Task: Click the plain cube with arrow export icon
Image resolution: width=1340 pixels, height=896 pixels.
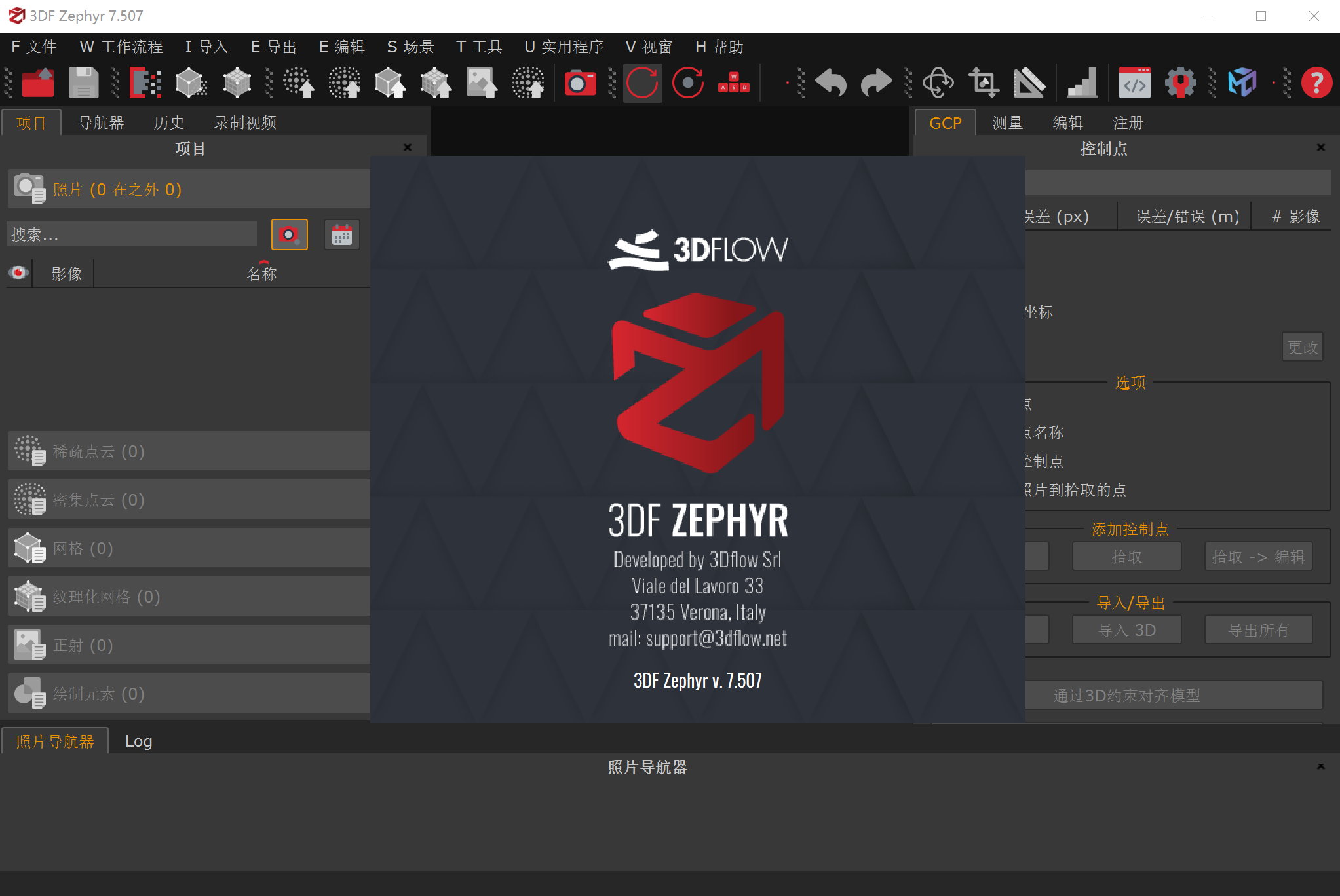Action: click(x=391, y=83)
